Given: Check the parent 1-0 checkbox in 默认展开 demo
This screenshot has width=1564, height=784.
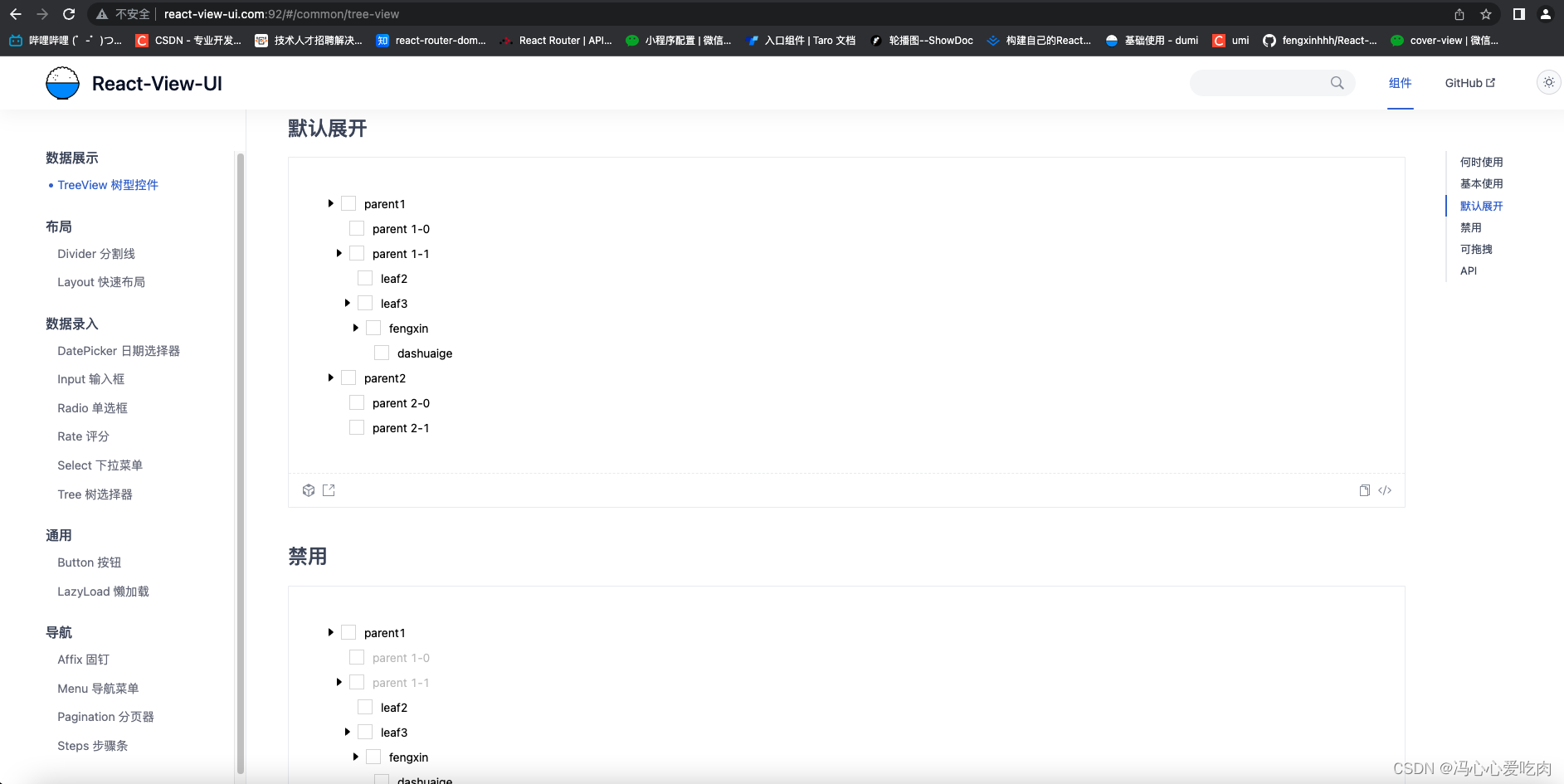Looking at the screenshot, I should 357,228.
